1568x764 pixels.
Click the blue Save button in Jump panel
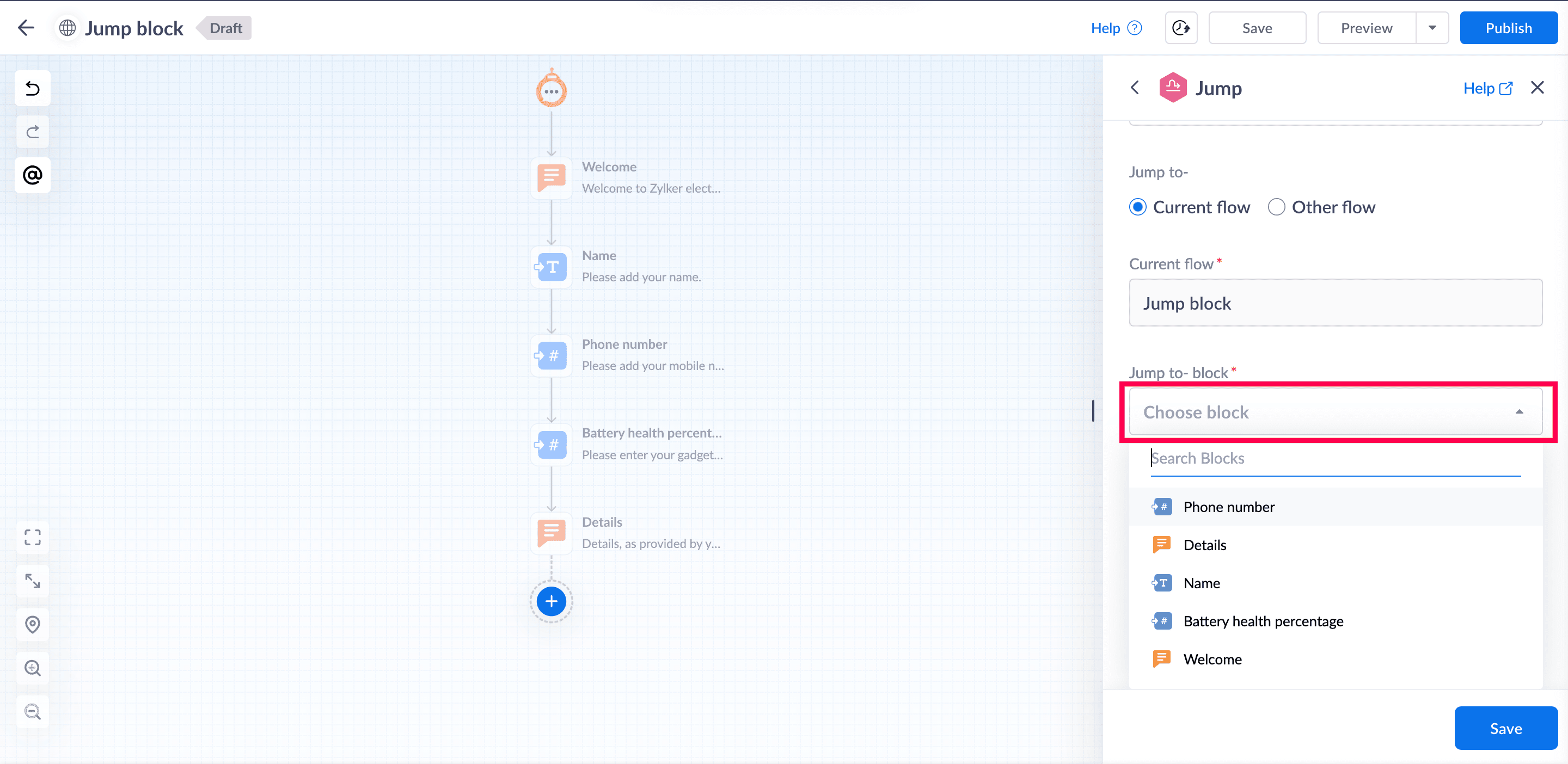[x=1505, y=728]
